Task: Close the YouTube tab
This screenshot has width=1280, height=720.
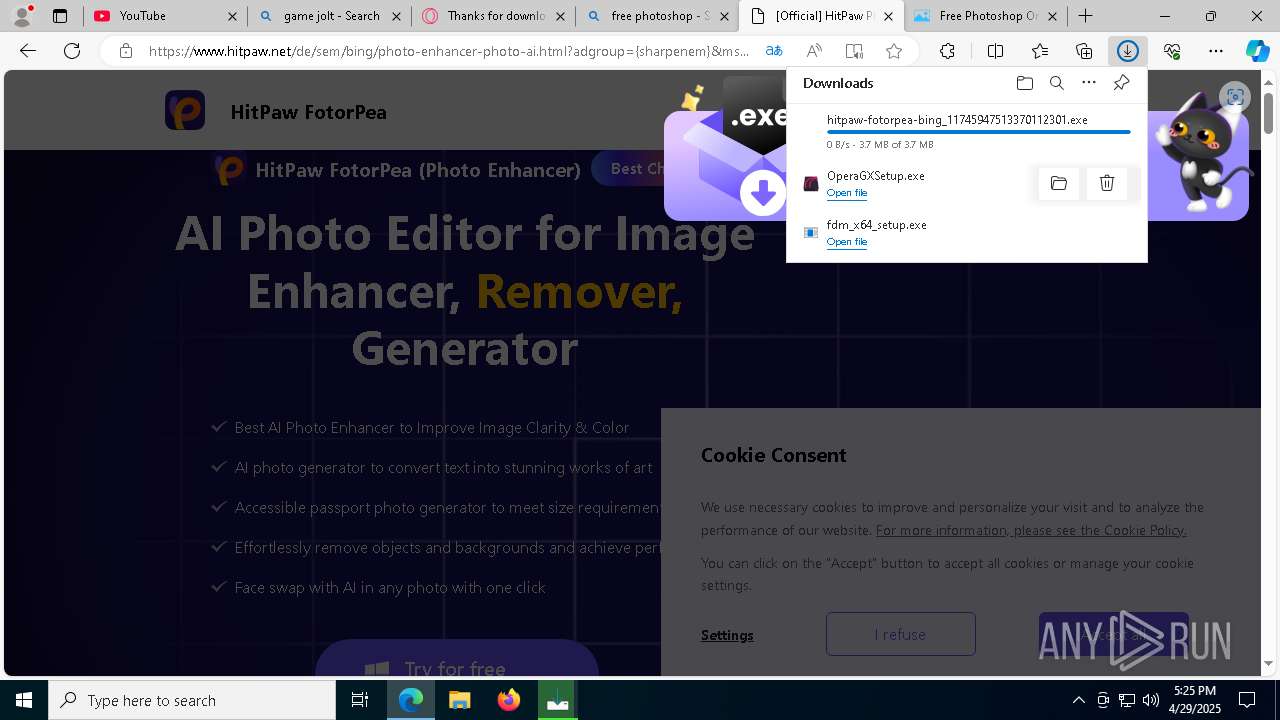Action: tap(233, 16)
